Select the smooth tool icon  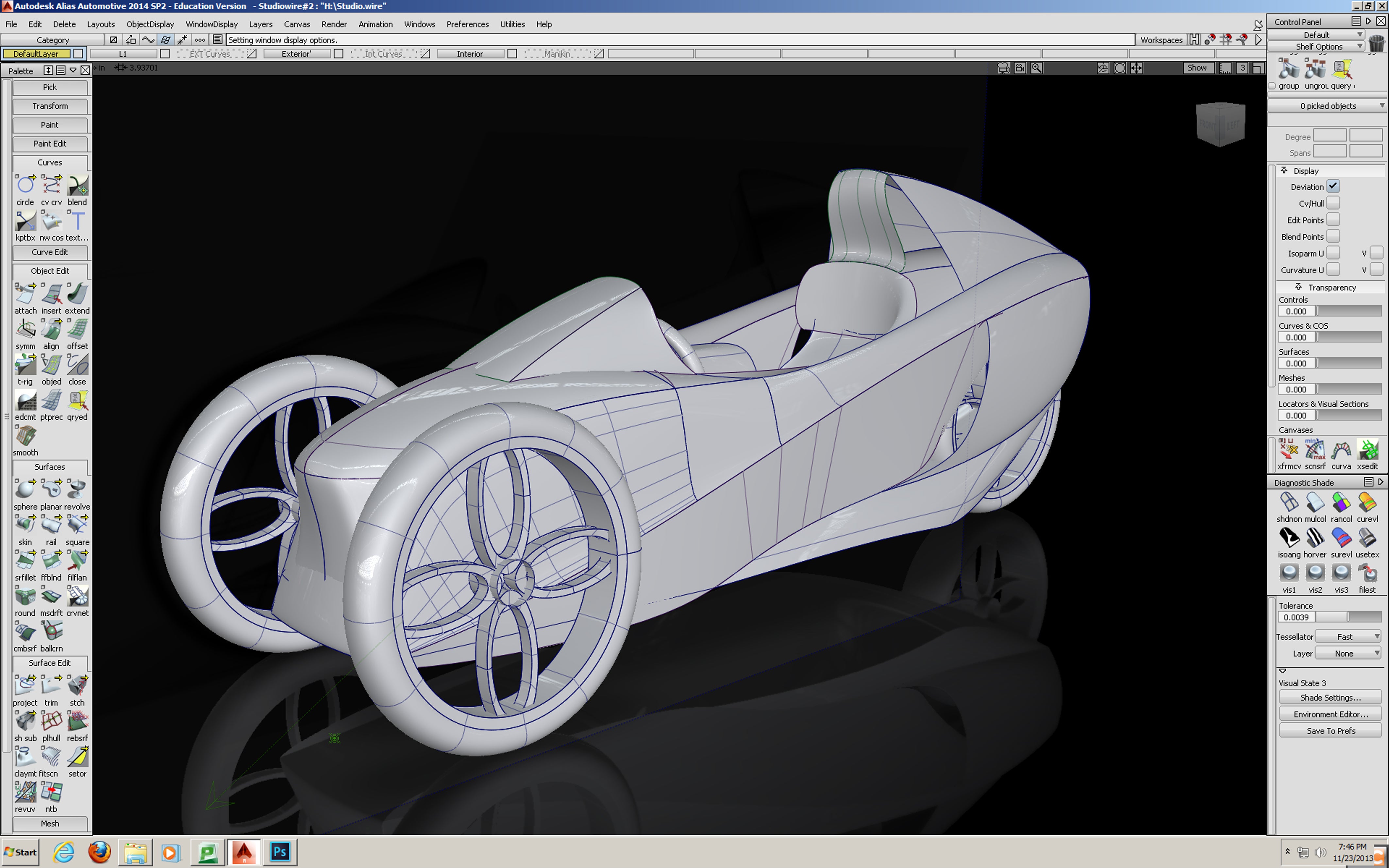(25, 436)
